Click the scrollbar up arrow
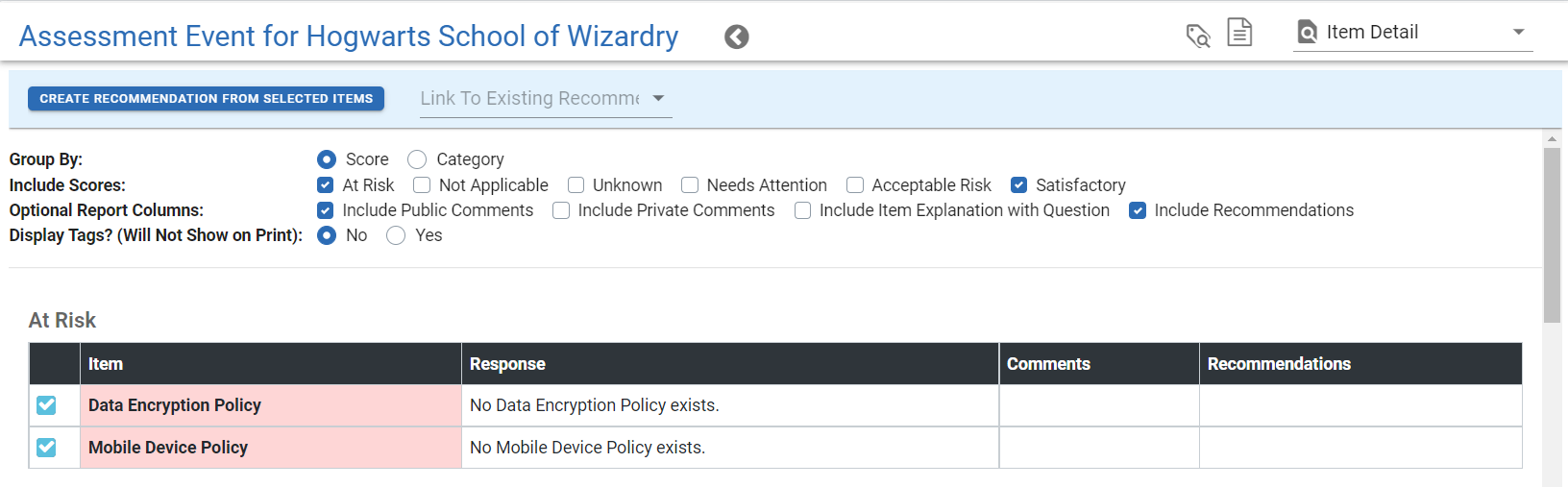Image resolution: width=1568 pixels, height=487 pixels. (x=1552, y=139)
